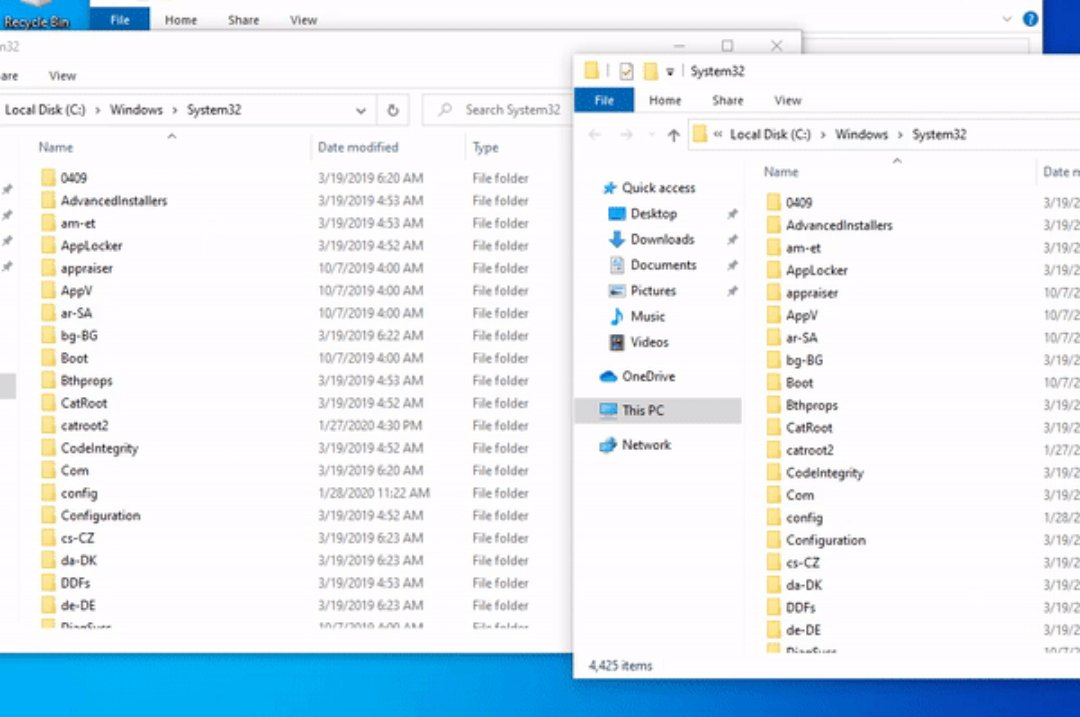Select This PC in navigation pane

(x=658, y=411)
